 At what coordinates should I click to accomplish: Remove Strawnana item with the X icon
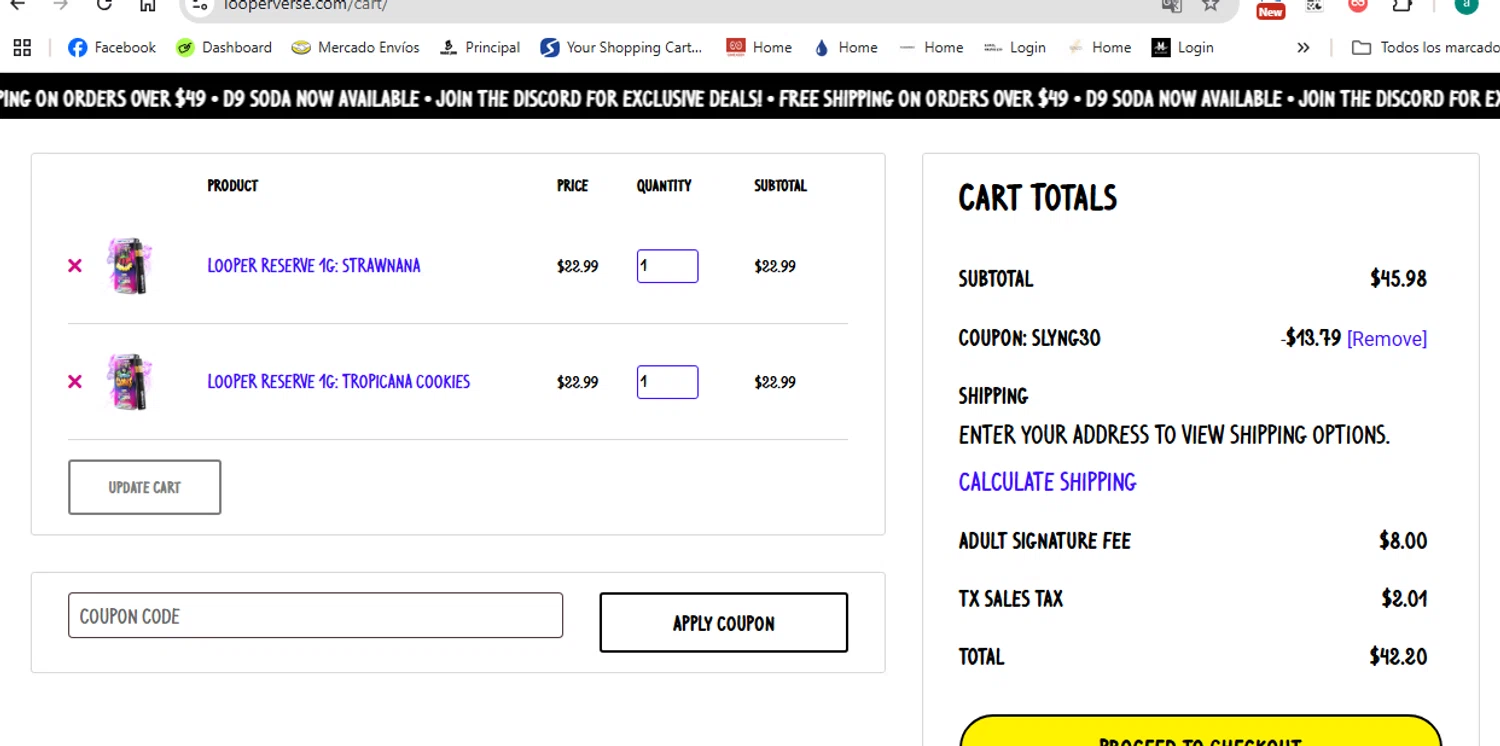pos(75,266)
